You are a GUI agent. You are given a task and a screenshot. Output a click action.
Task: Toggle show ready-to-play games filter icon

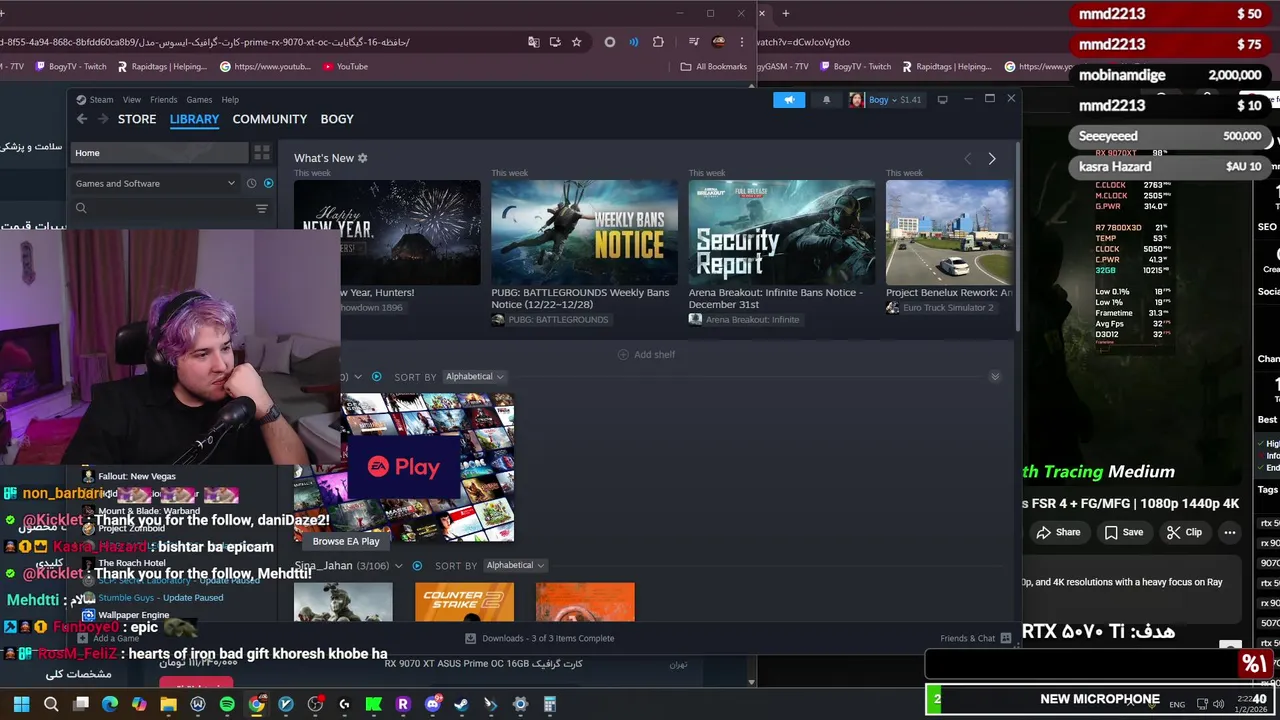coord(268,183)
